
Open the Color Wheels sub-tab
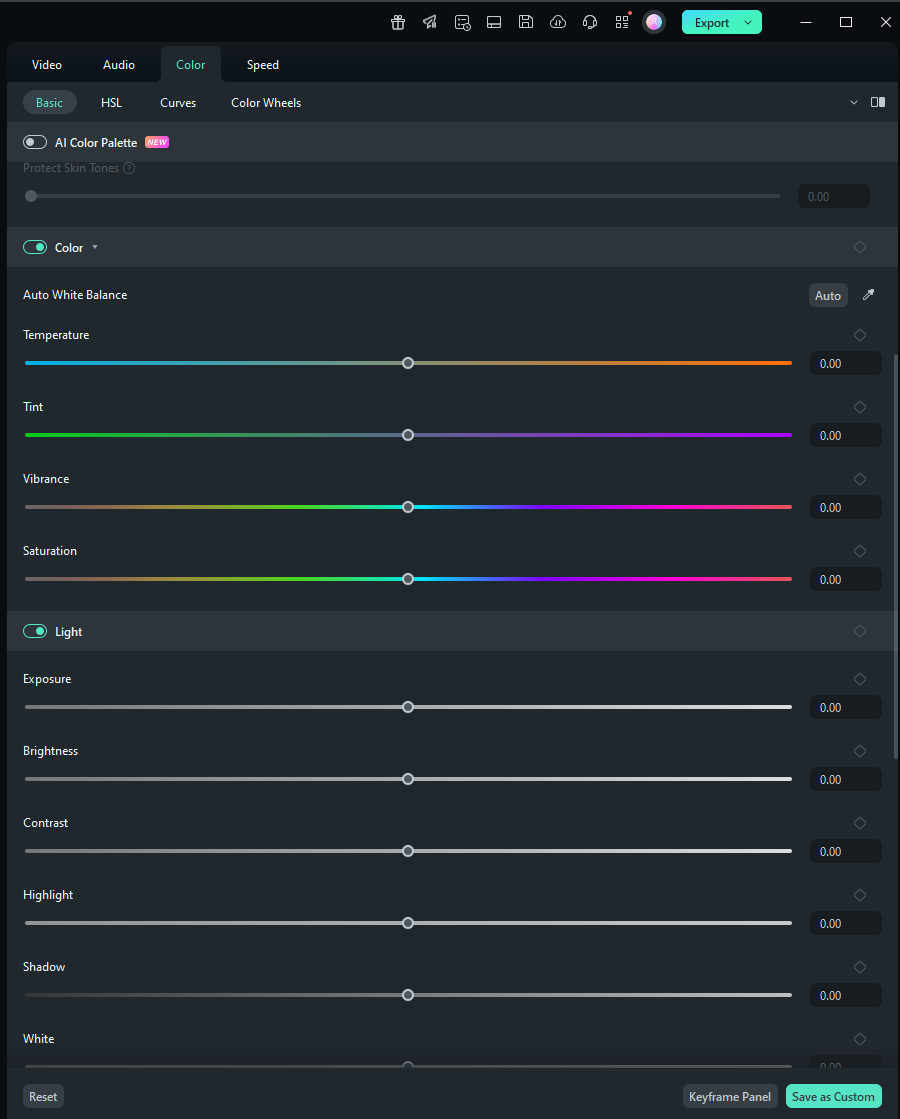(x=266, y=103)
